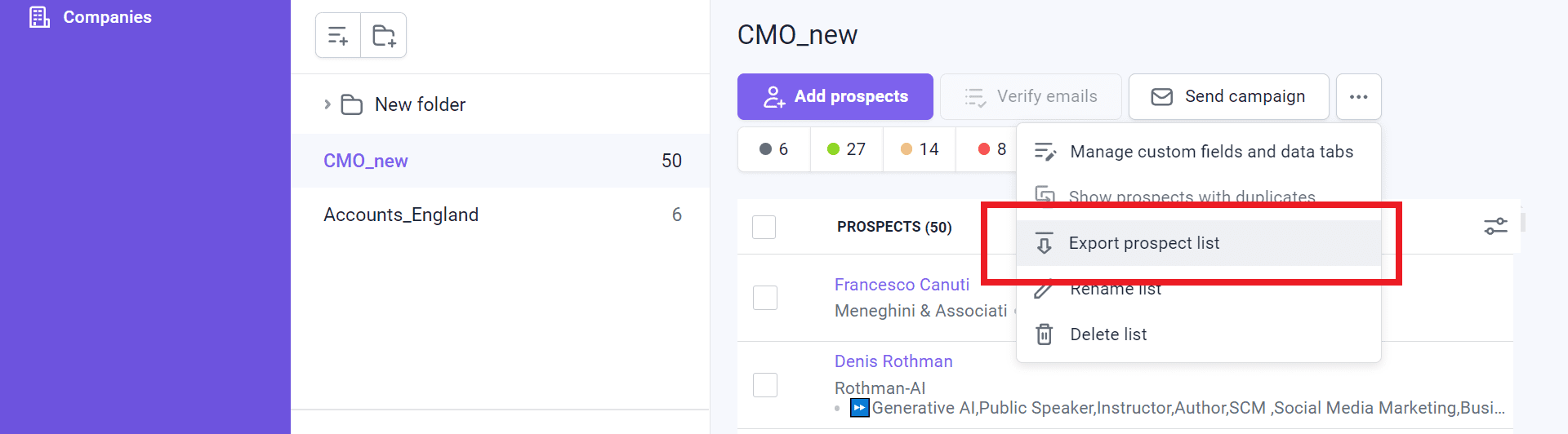
Task: Open Companies in the sidebar
Action: [x=107, y=17]
